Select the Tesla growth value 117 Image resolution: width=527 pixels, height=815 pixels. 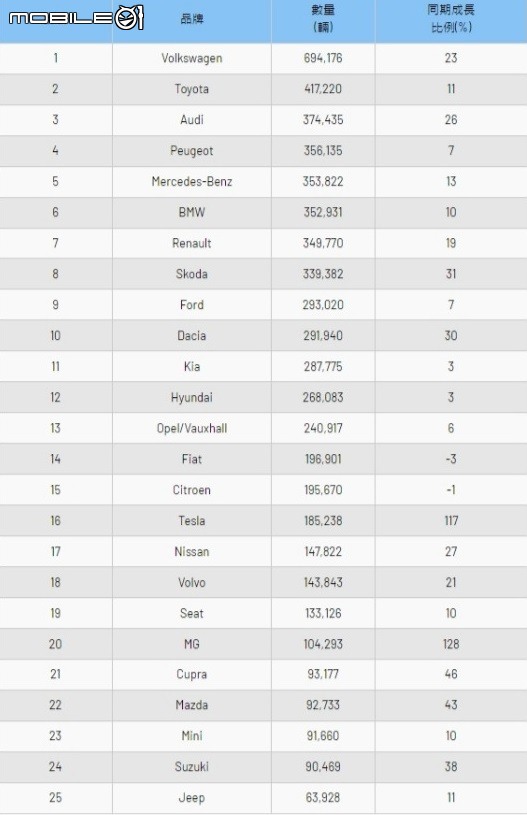tap(451, 521)
